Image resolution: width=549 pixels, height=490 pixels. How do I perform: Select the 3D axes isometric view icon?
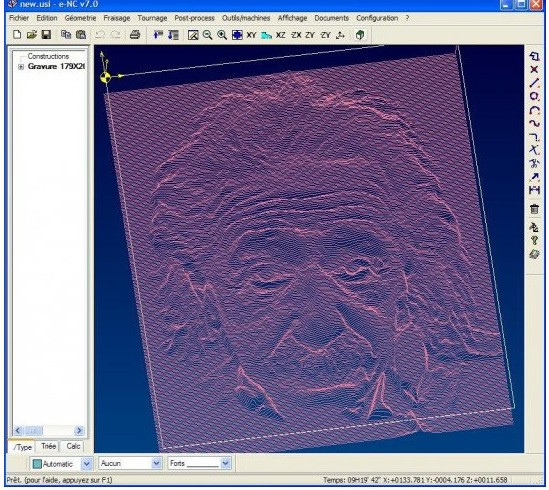pos(340,35)
